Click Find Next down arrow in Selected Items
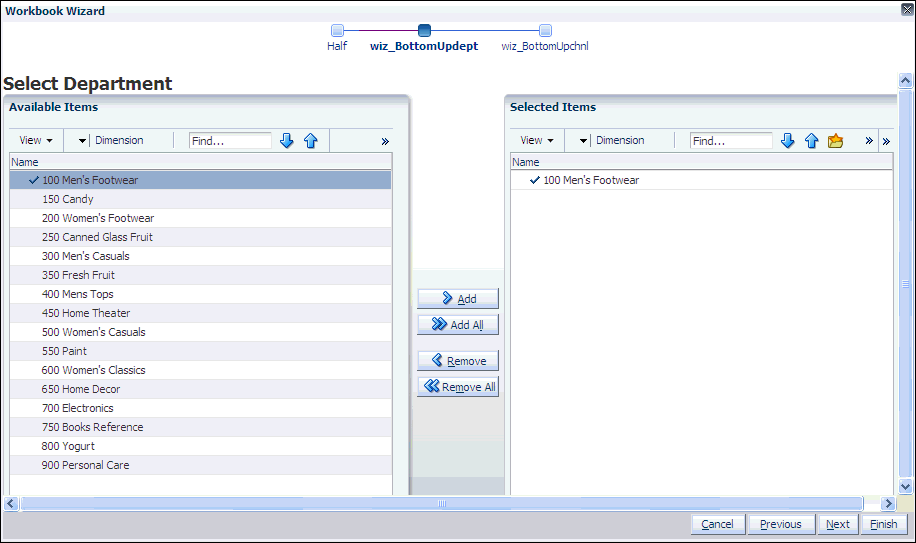 tap(787, 141)
